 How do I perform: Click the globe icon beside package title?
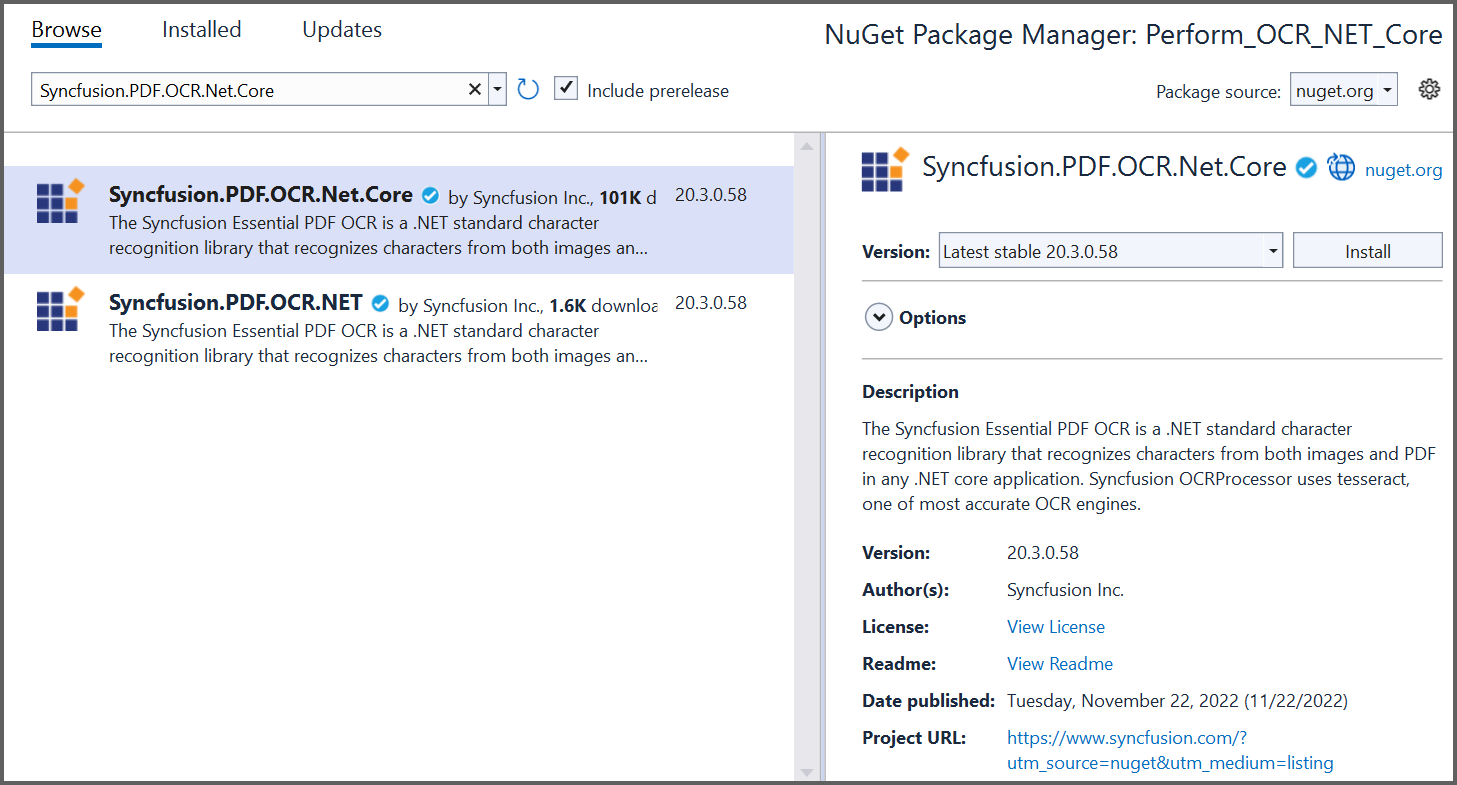pos(1340,168)
